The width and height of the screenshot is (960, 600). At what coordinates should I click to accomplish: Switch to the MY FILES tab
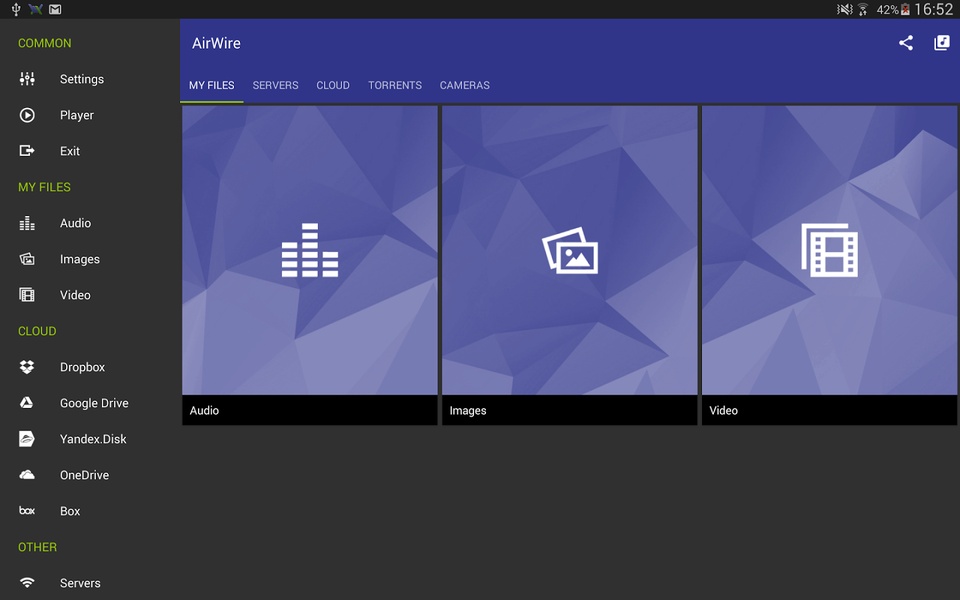[x=212, y=85]
